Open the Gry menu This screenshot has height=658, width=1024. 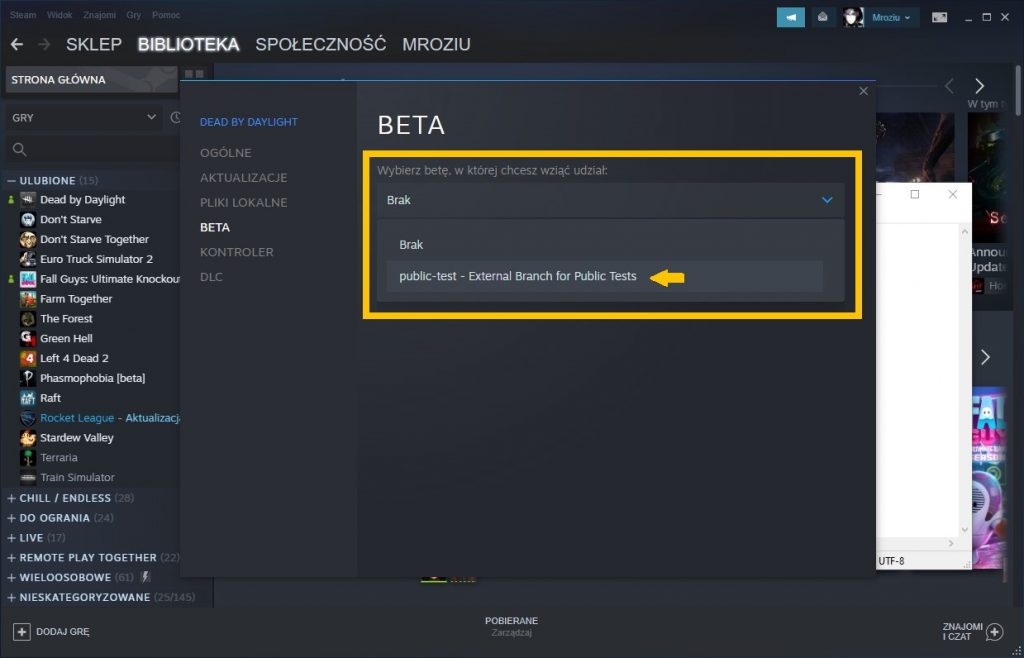click(134, 14)
